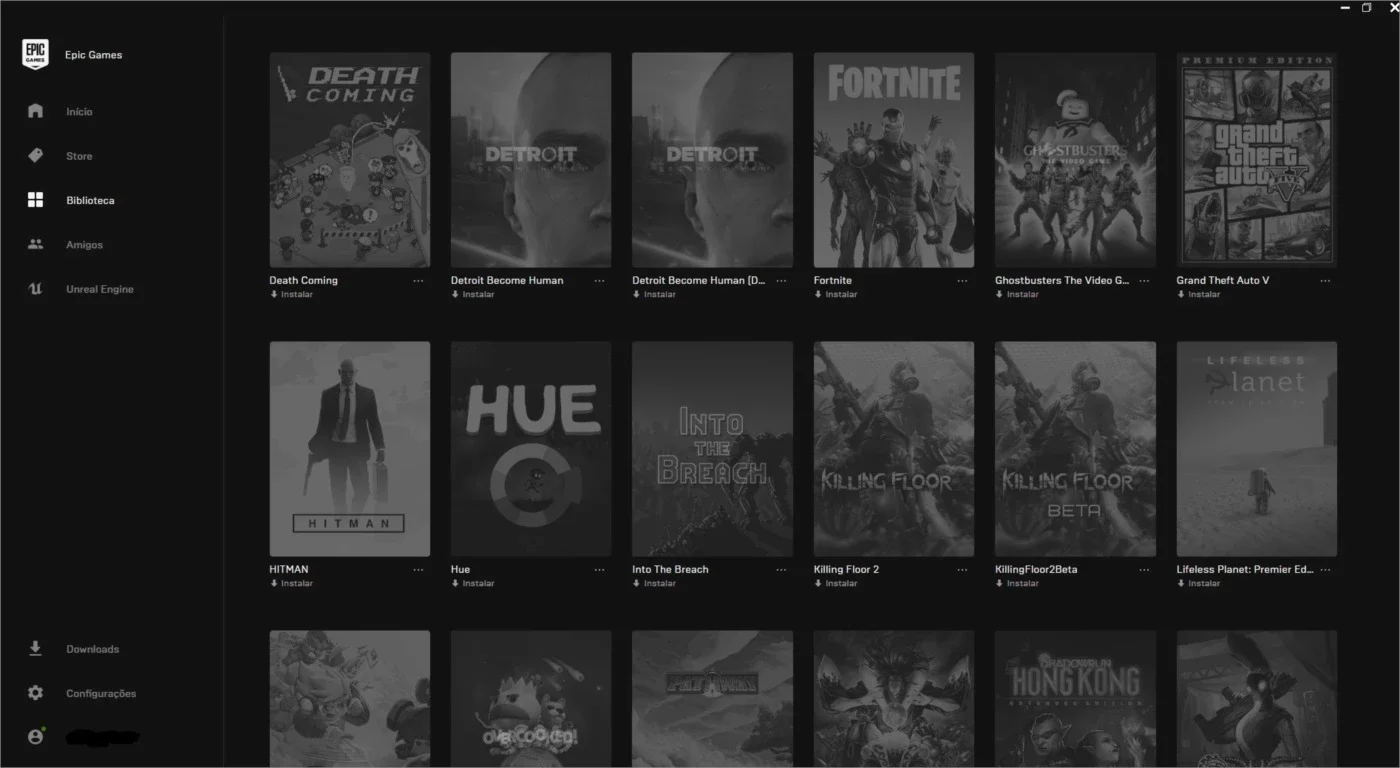Click the Into The Breach title text
This screenshot has height=768, width=1400.
tap(670, 570)
